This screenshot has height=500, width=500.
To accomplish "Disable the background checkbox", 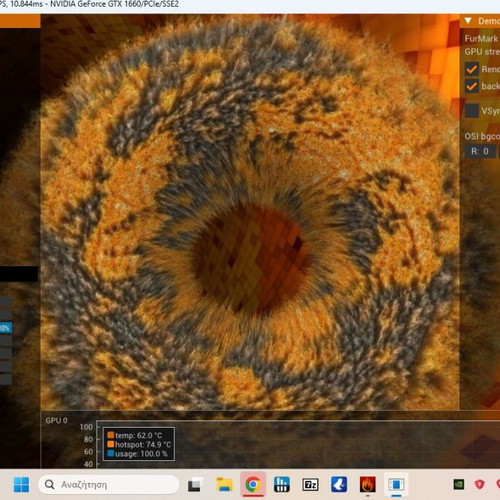I will tap(472, 86).
